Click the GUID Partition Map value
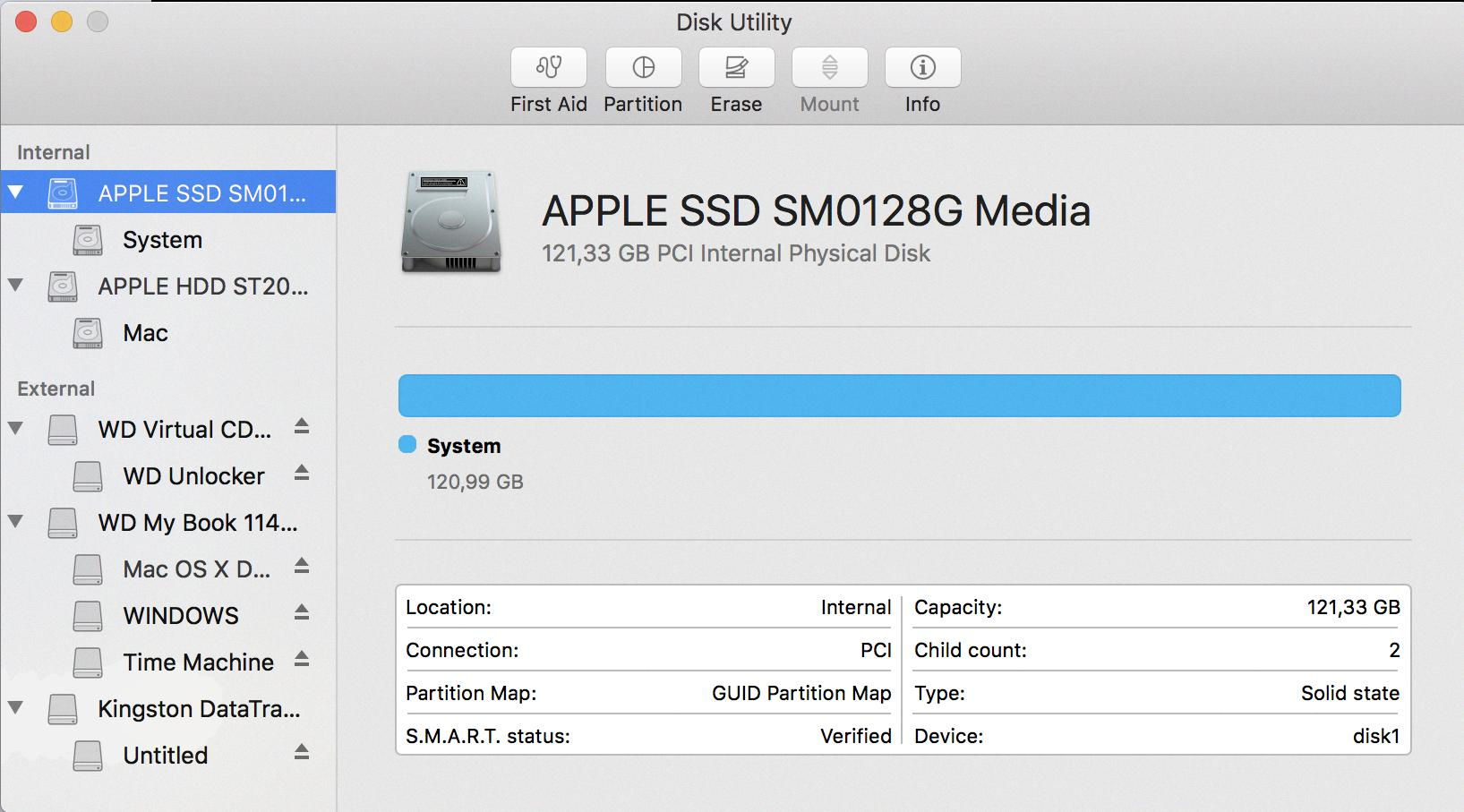The width and height of the screenshot is (1464, 812). pos(801,693)
